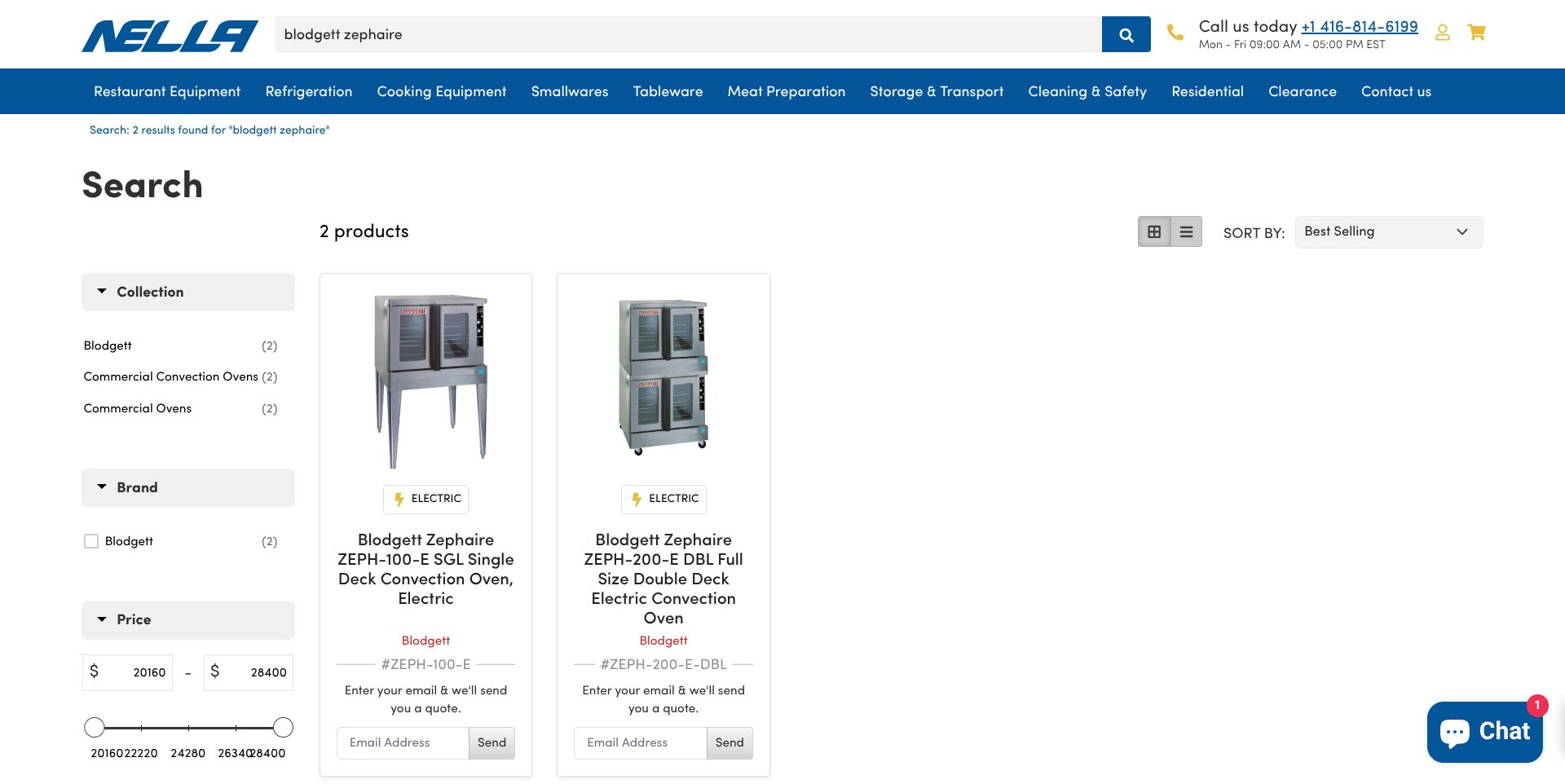Screen dimensions: 1565x784
Task: Click the SKU #ZEPH-200-E-DBL text
Action: (x=663, y=664)
